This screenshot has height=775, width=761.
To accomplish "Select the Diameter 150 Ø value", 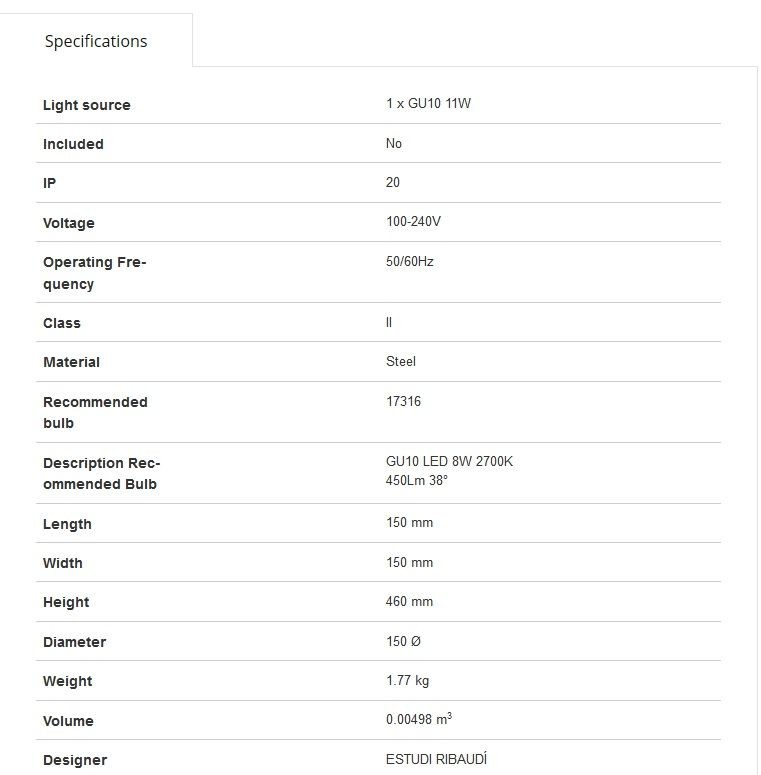I will (403, 642).
